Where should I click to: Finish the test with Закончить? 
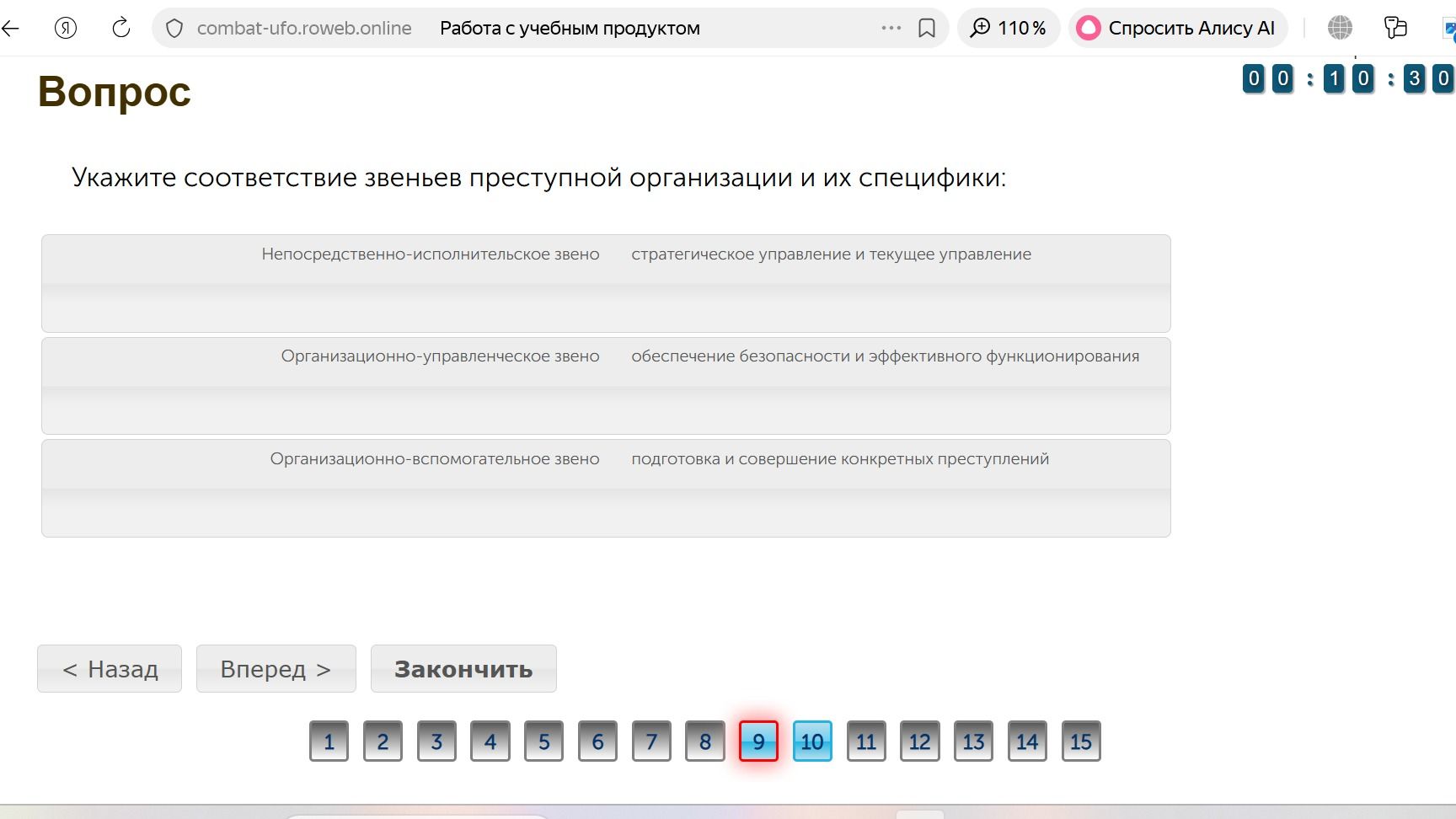coord(463,669)
